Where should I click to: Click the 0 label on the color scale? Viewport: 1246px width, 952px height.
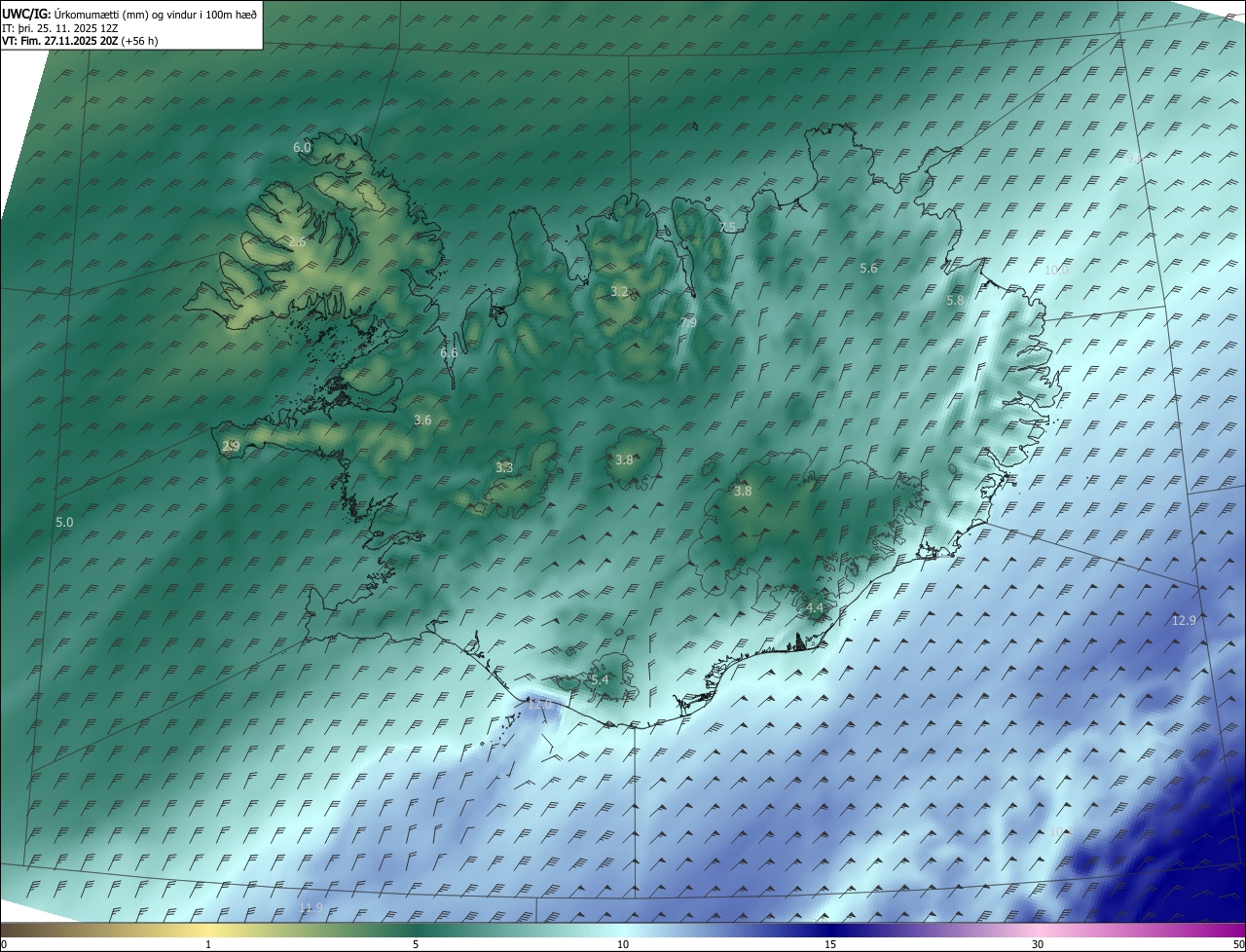4,944
